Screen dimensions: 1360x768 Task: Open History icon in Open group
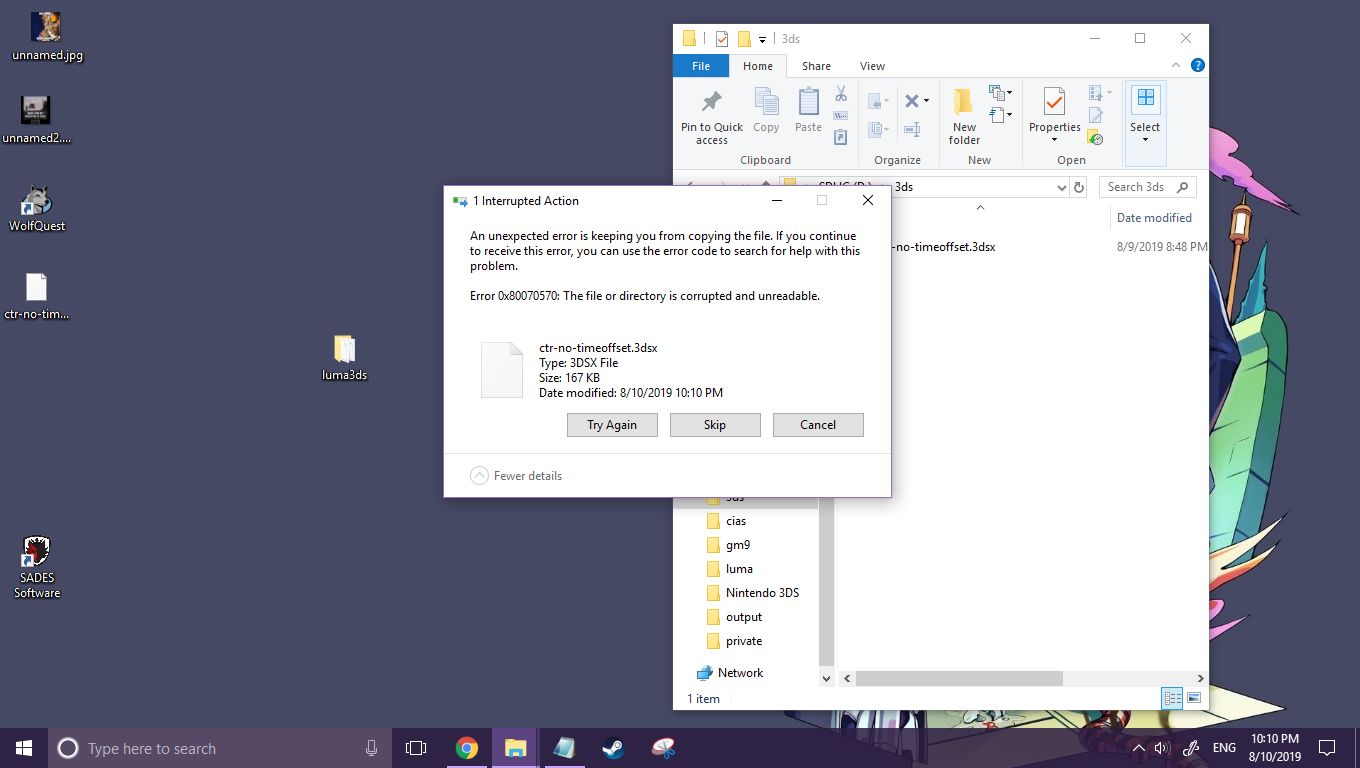(1095, 137)
